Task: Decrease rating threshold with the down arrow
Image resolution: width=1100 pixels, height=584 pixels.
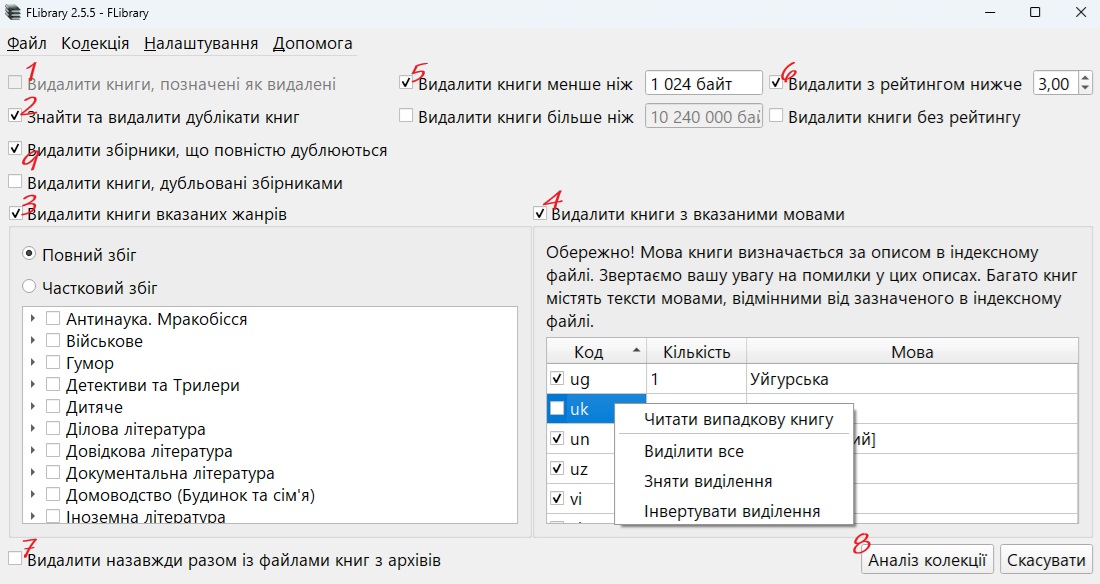Action: pos(1085,88)
